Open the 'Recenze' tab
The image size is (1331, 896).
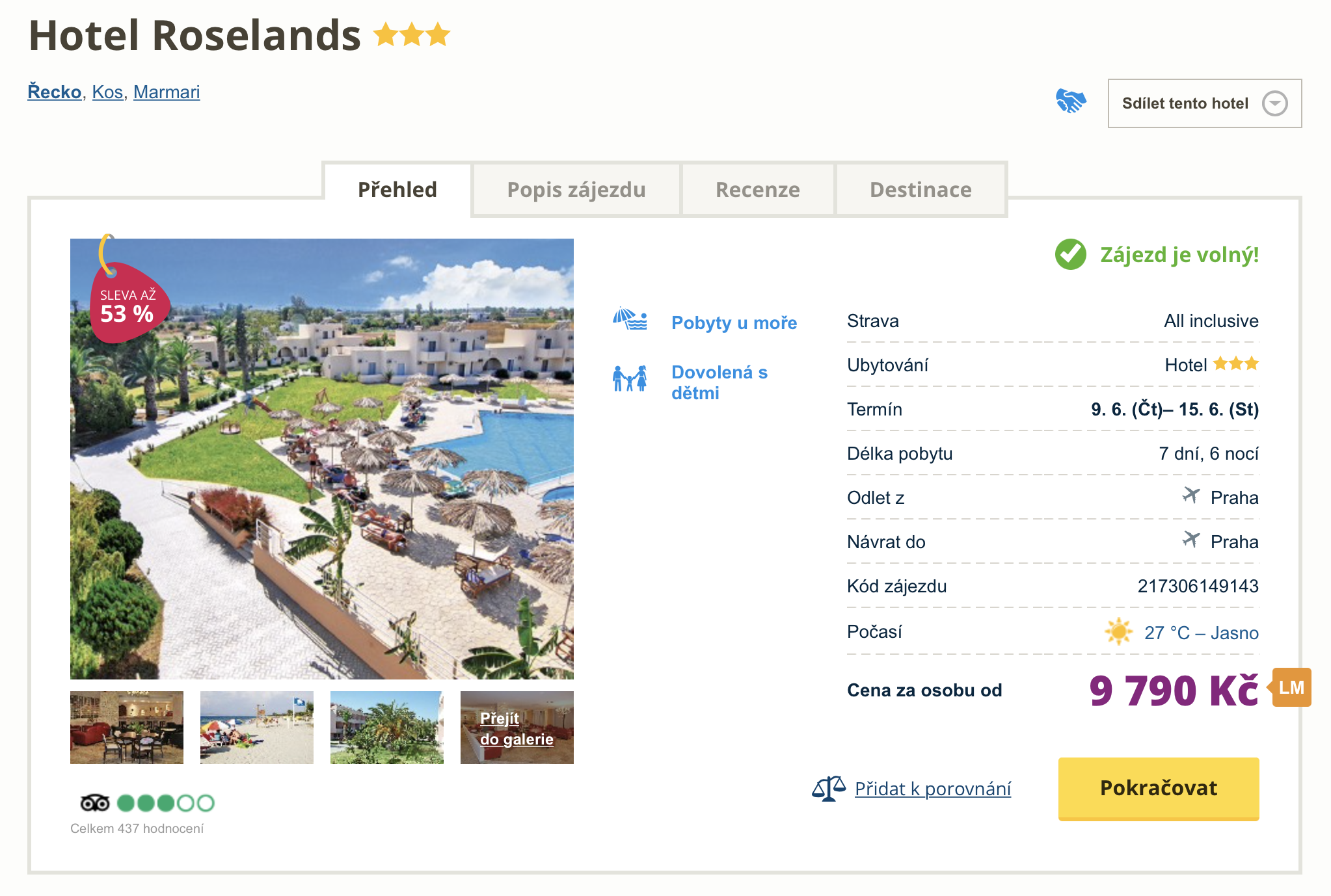(757, 189)
